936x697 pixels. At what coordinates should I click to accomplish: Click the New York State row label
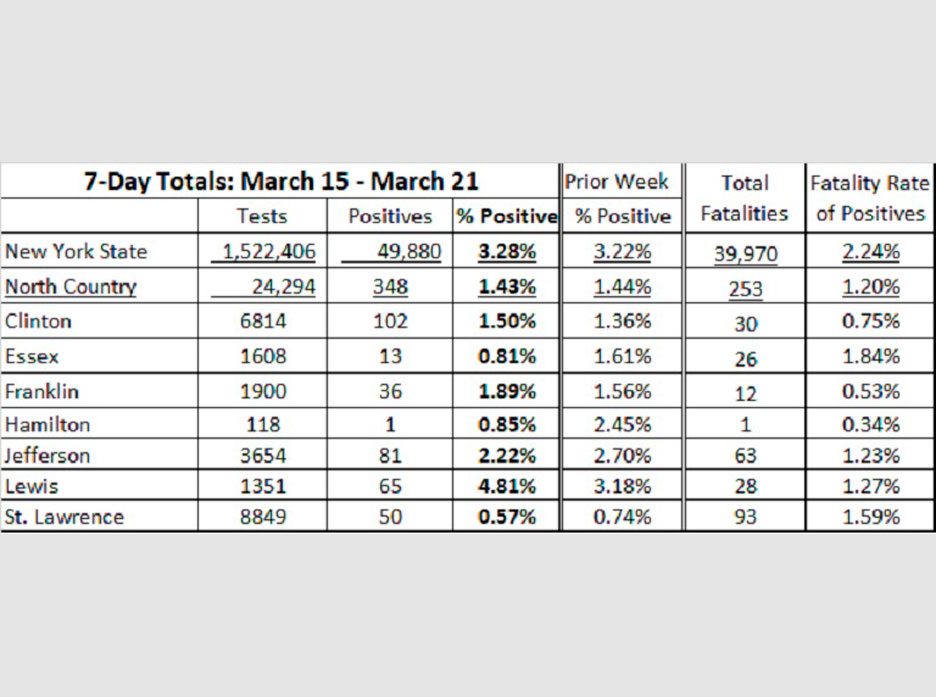pyautogui.click(x=76, y=252)
